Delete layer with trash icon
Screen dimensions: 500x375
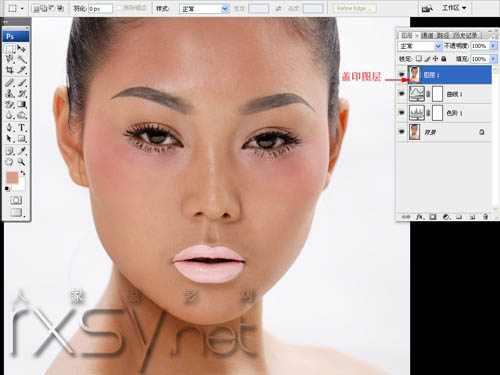[485, 217]
